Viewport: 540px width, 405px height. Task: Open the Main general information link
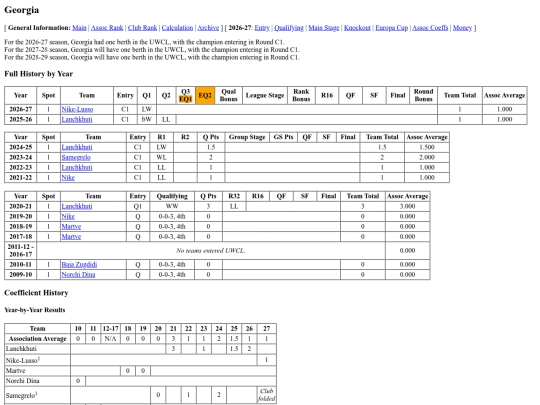pyautogui.click(x=79, y=28)
